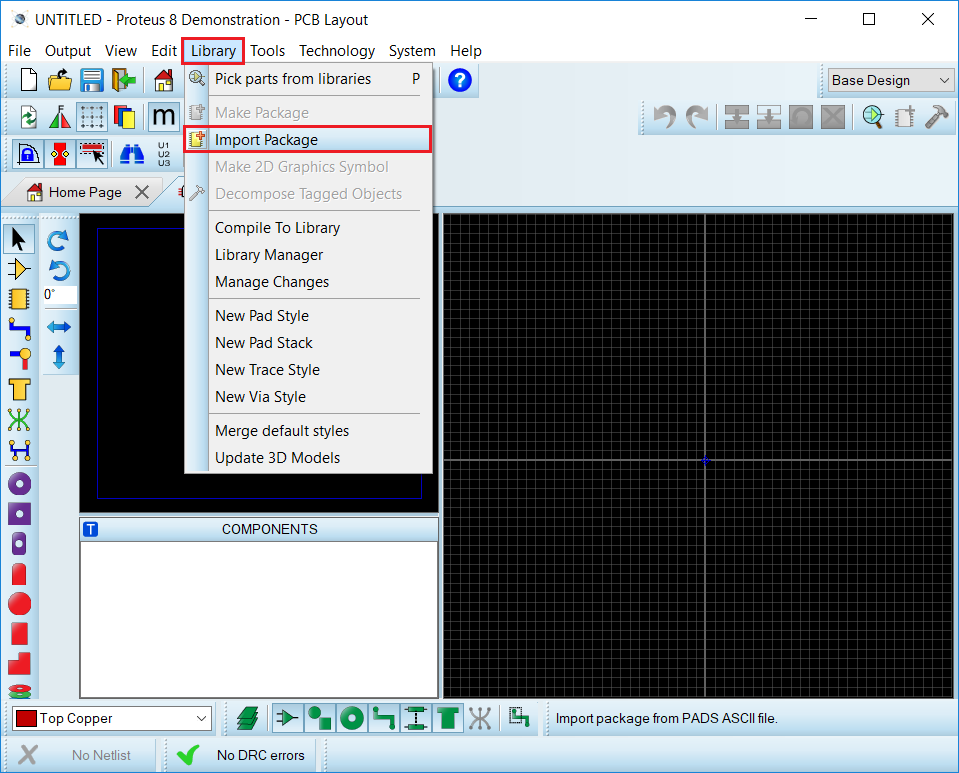Click the rotation angle input field
The height and width of the screenshot is (773, 959).
point(59,295)
